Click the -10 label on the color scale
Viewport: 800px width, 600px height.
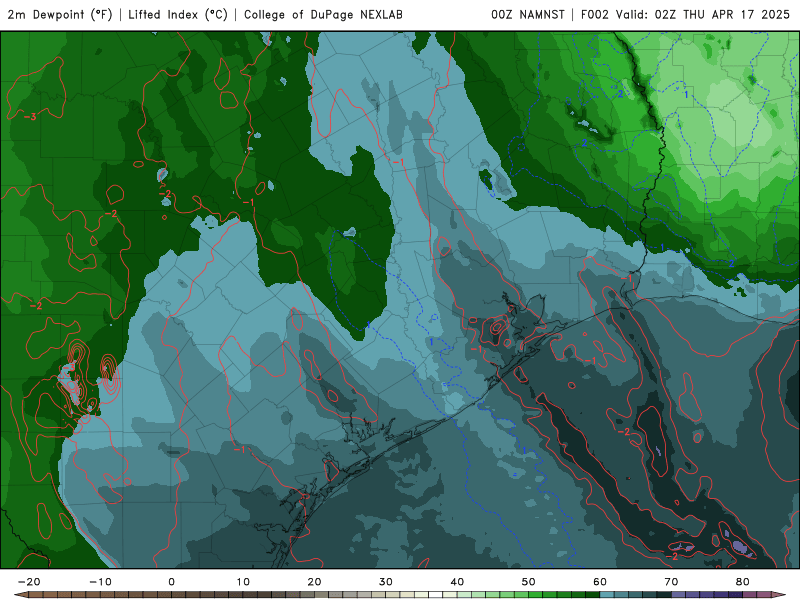point(100,582)
